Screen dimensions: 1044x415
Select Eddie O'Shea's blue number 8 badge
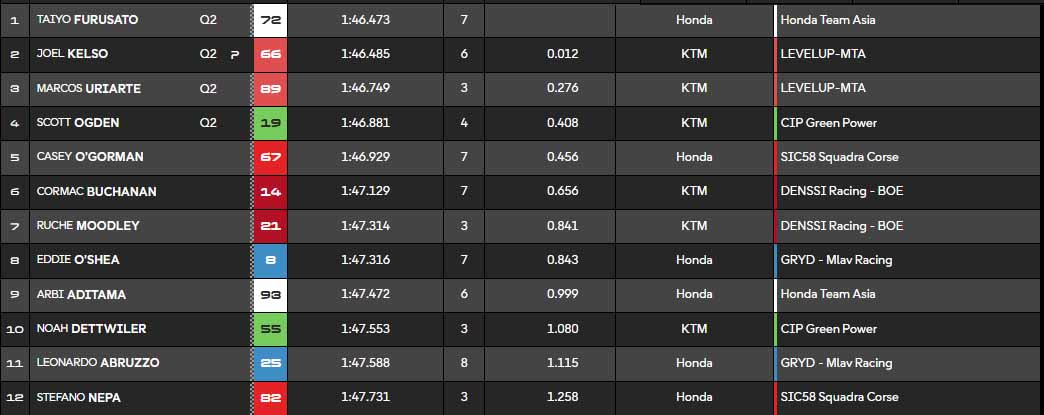pos(270,260)
